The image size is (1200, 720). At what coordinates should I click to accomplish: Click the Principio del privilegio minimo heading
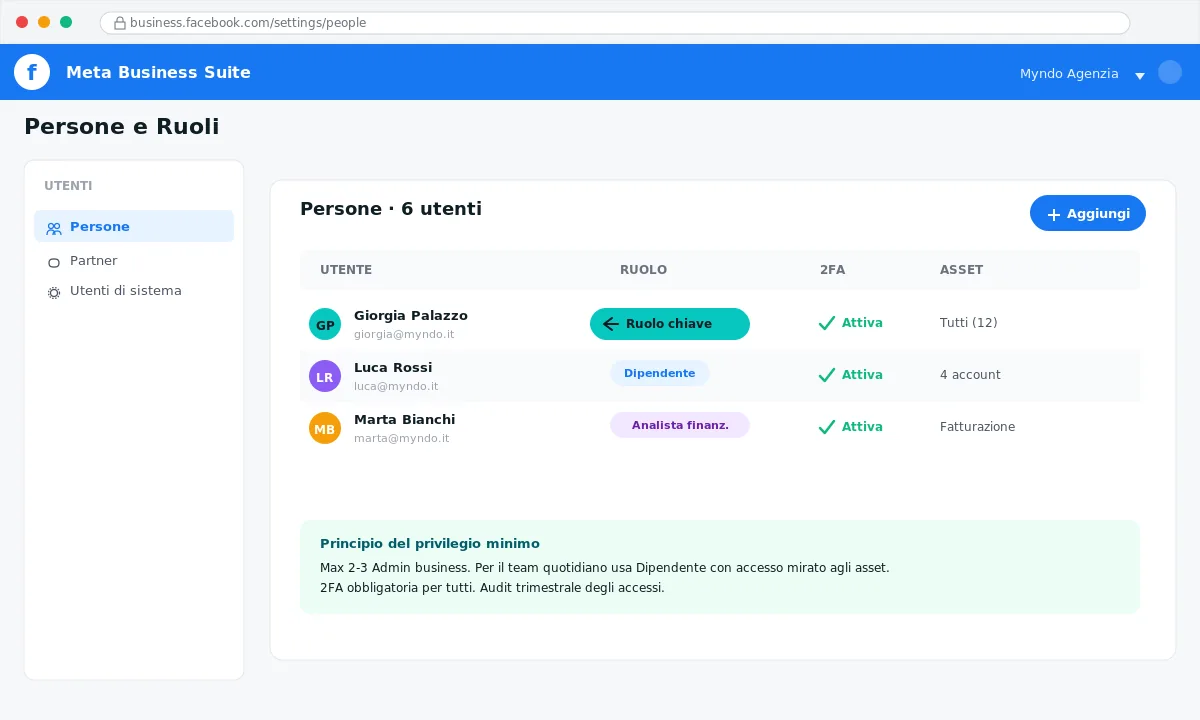tap(430, 544)
